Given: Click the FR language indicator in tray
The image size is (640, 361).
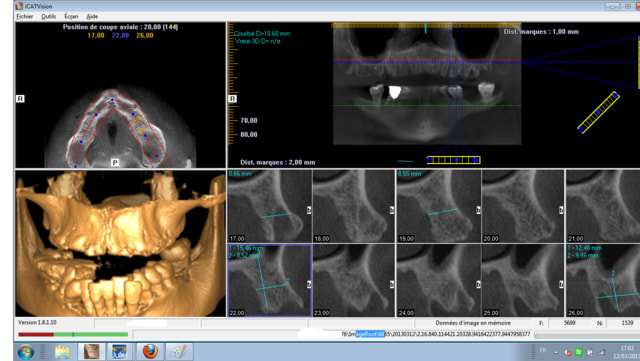Looking at the screenshot, I should (x=543, y=350).
